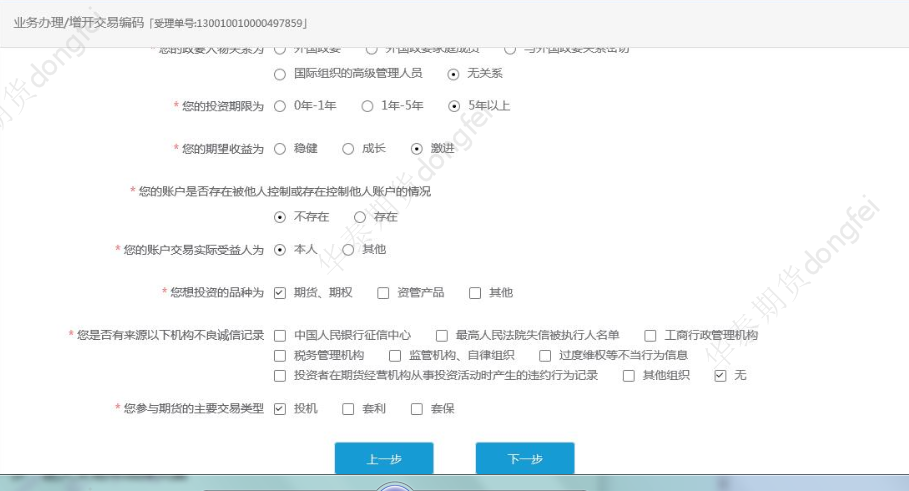The image size is (909, 491).
Task: Uncheck the 无 bad-record checkbox
Action: (720, 376)
